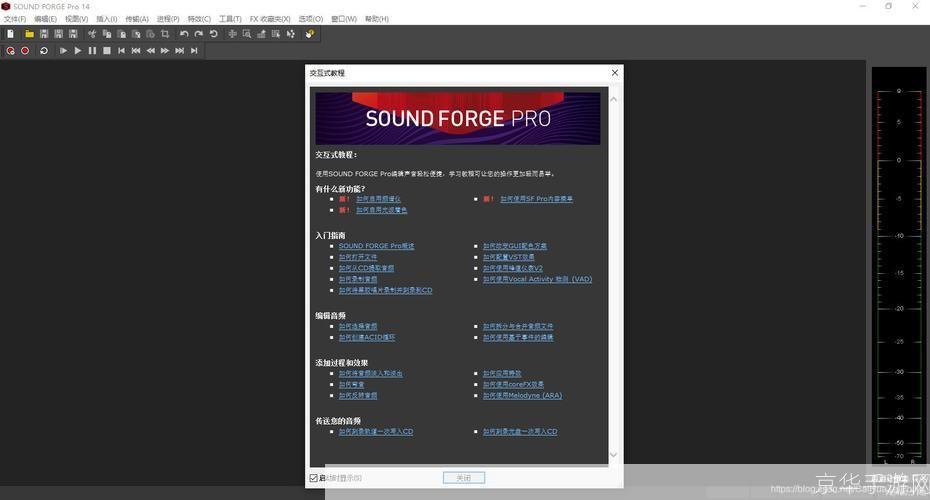
Task: Undo with the left curved arrow
Action: pyautogui.click(x=184, y=34)
